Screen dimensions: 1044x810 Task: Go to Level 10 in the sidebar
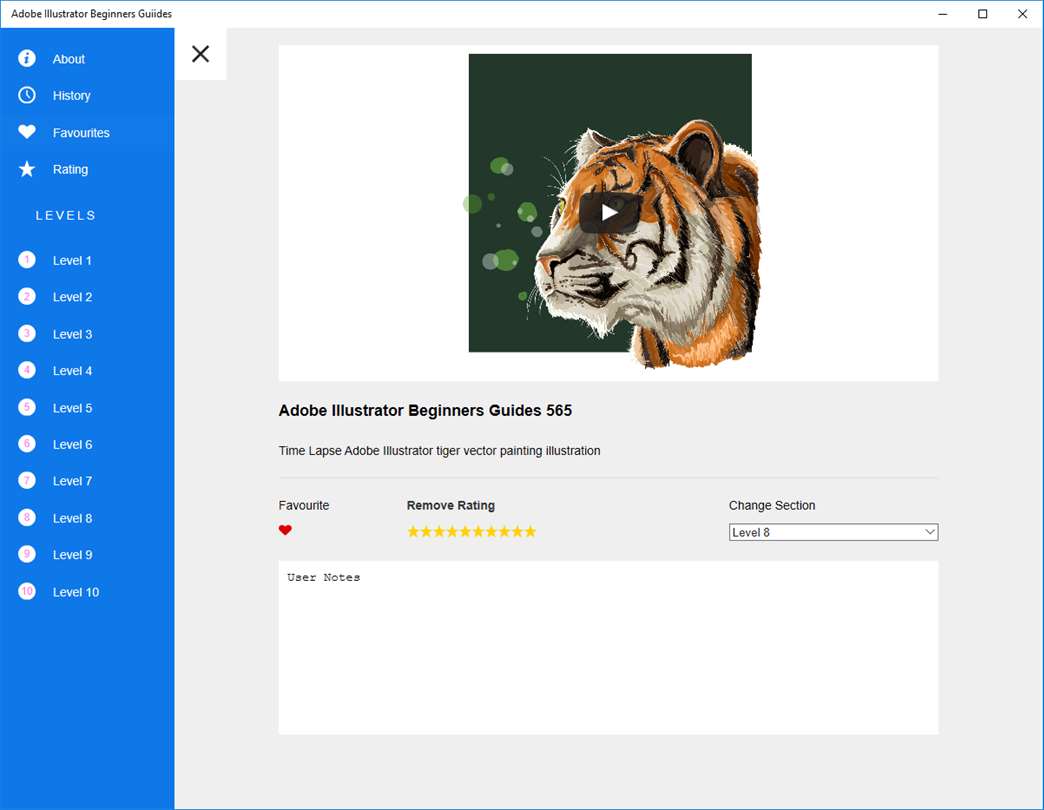(x=87, y=592)
